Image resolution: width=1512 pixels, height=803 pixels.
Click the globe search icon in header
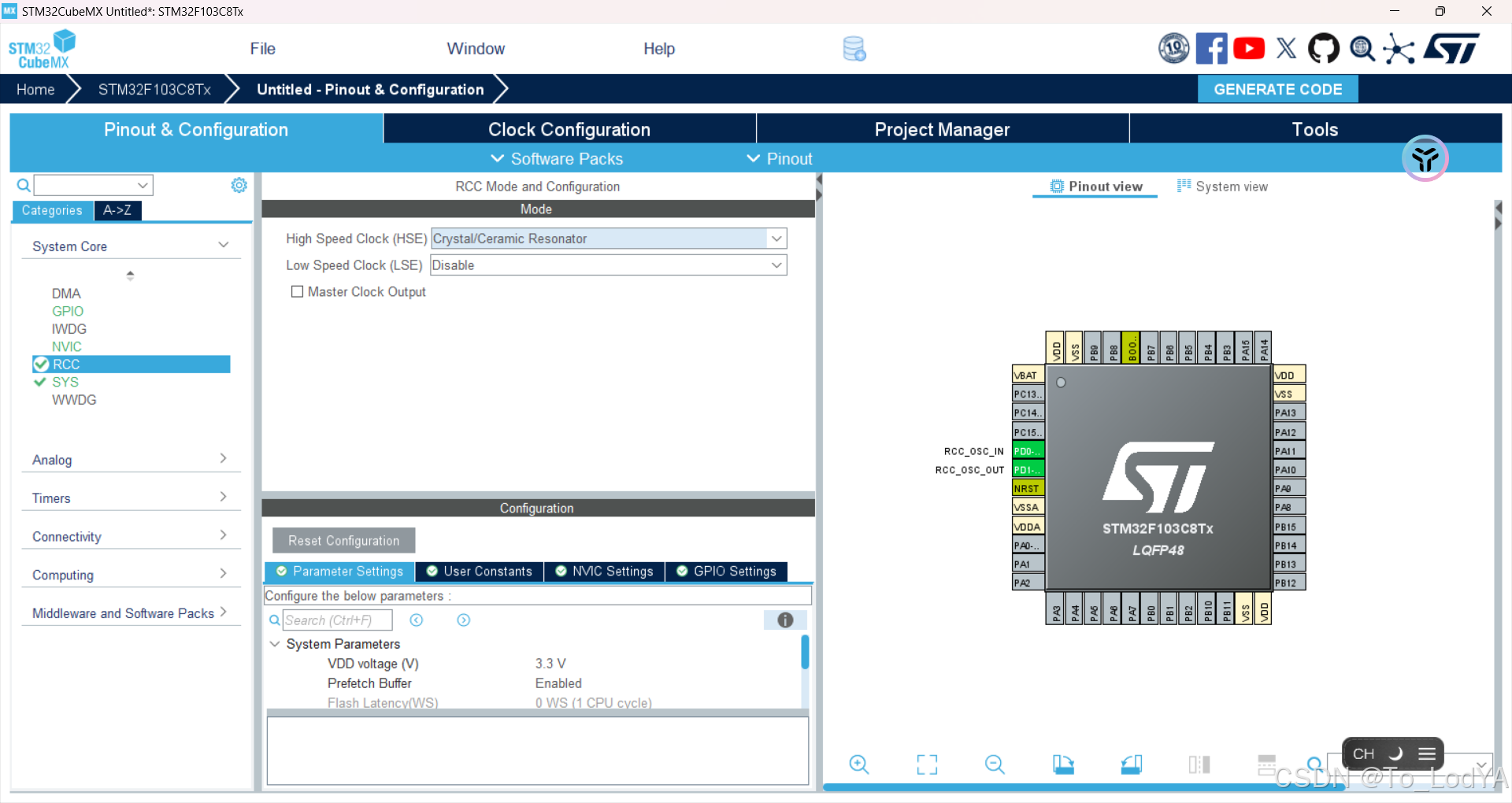click(1362, 49)
